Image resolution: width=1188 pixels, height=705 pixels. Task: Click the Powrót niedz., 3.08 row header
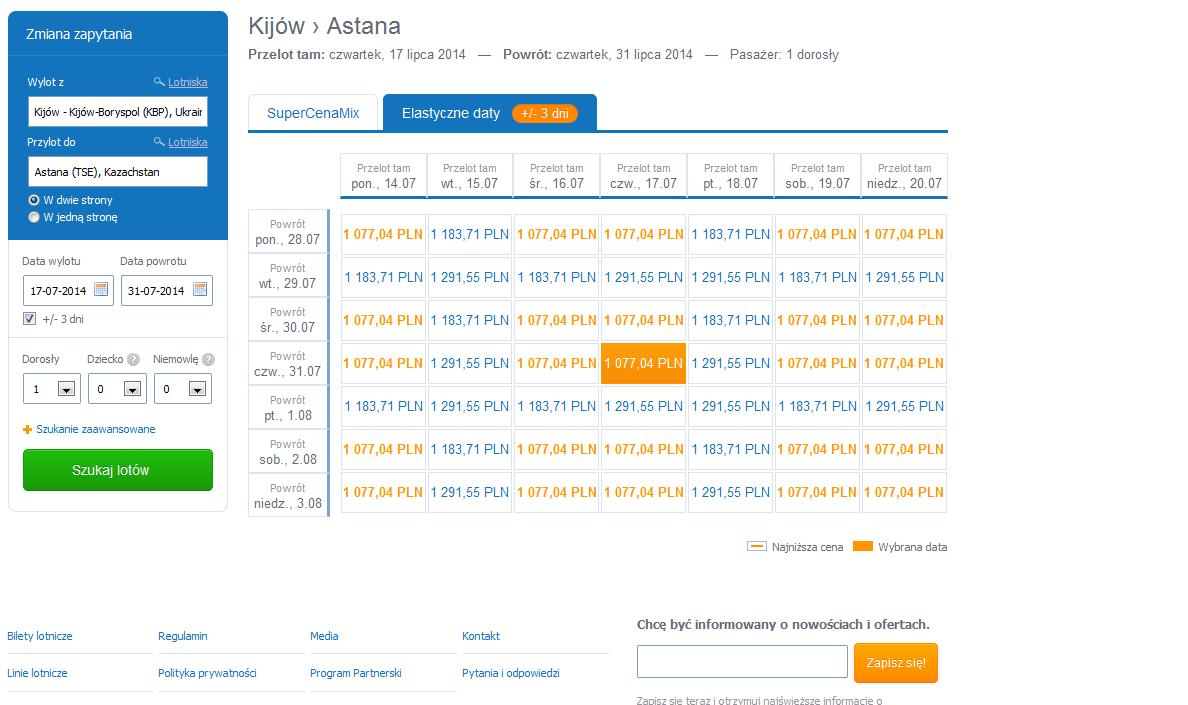coord(288,496)
